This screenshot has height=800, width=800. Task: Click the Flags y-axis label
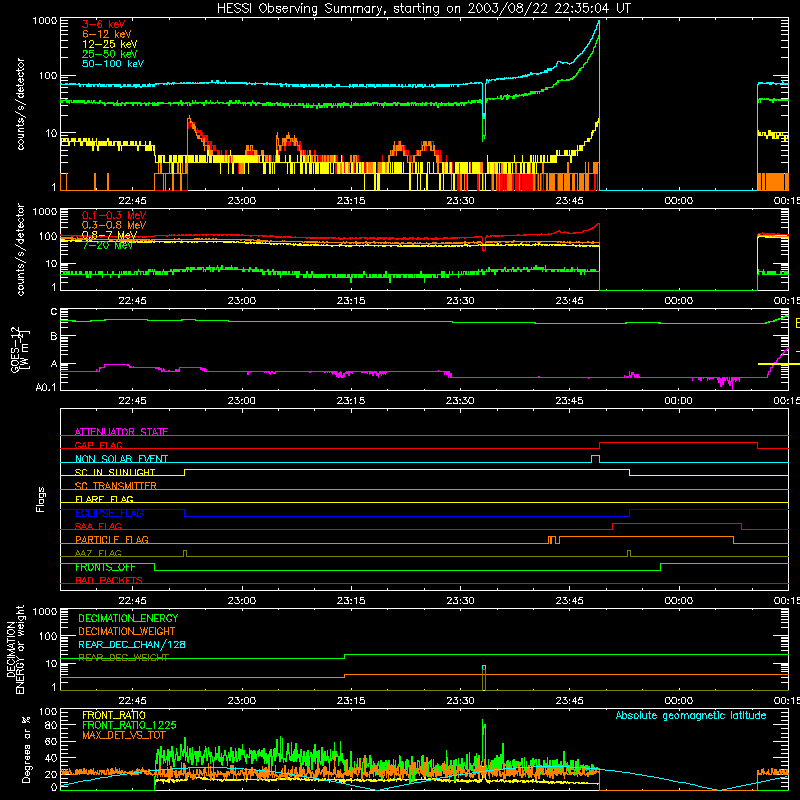[x=41, y=499]
